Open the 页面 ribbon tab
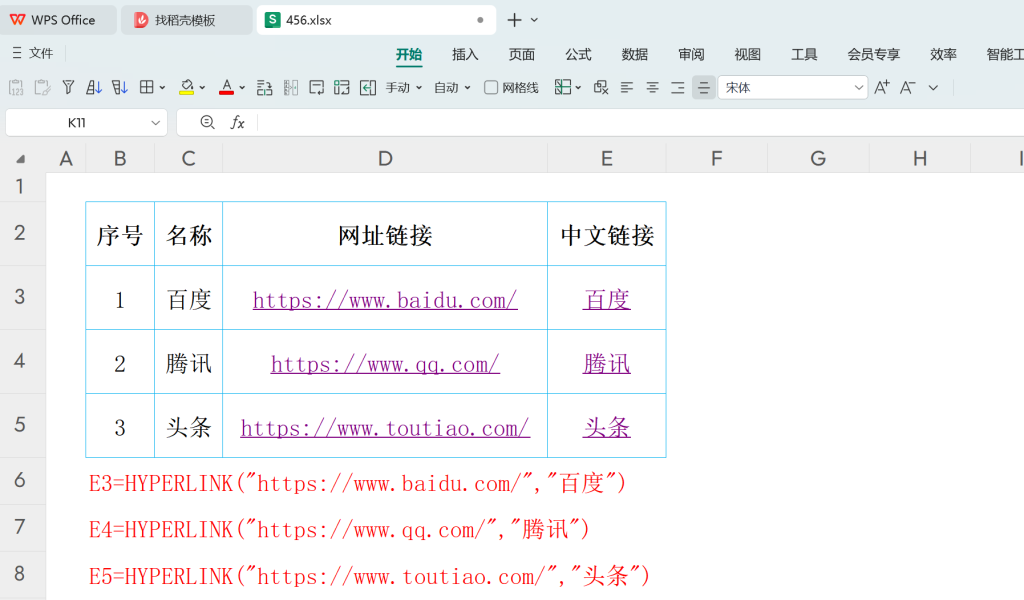Image resolution: width=1024 pixels, height=600 pixels. (x=522, y=54)
